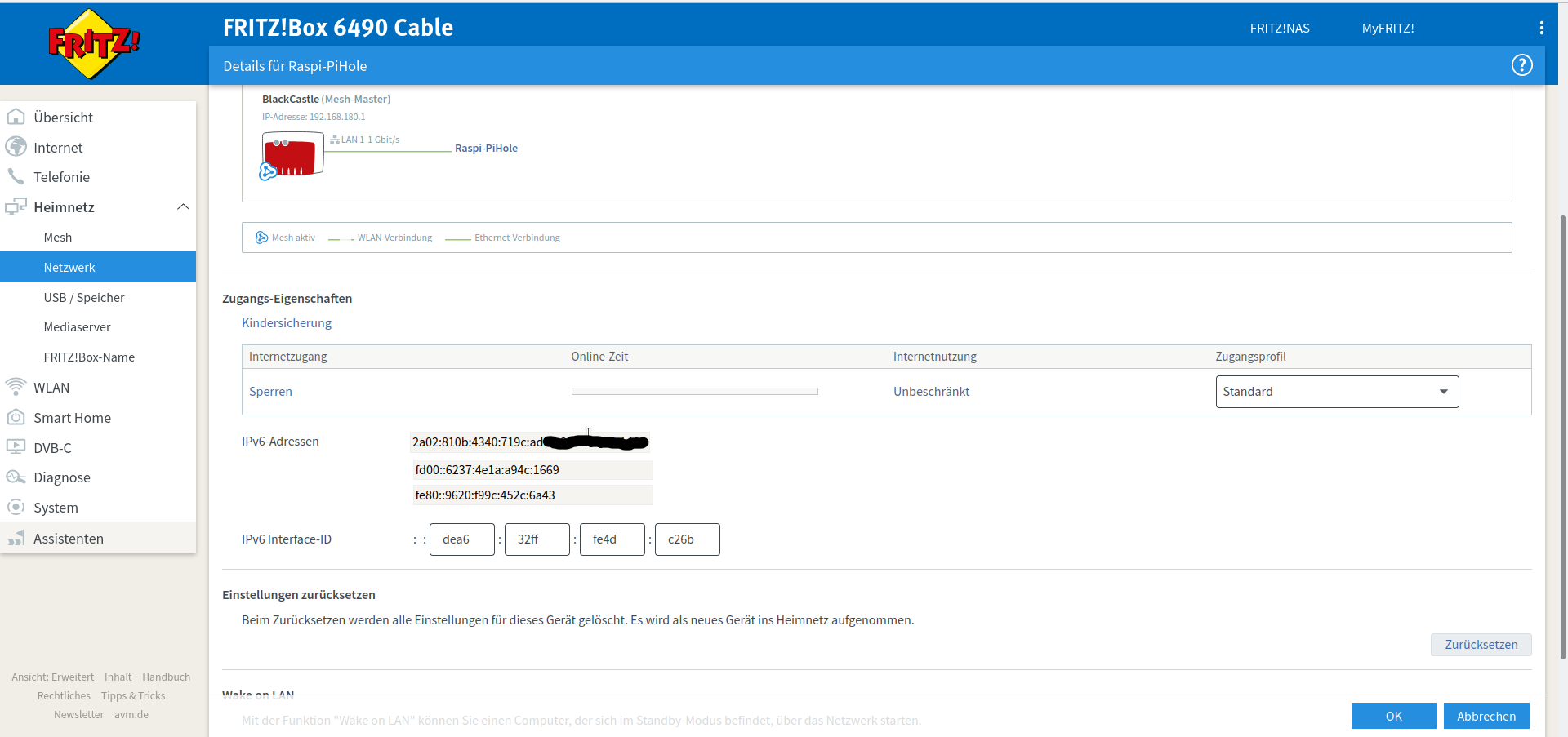The image size is (1568, 737).
Task: Open MyFRITZ! link in header
Action: (1388, 28)
